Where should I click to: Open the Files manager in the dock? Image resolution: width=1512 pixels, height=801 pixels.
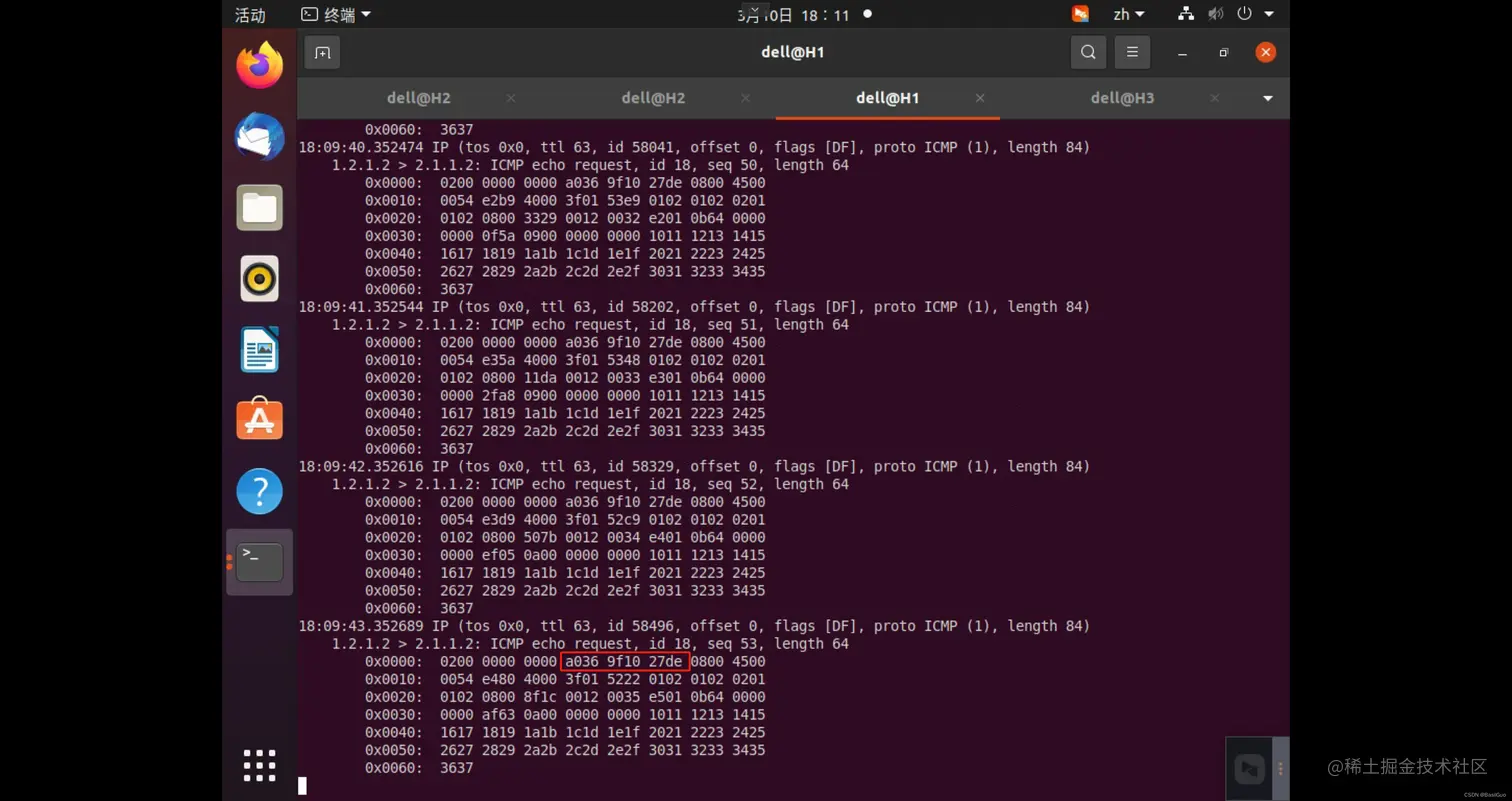[x=260, y=208]
